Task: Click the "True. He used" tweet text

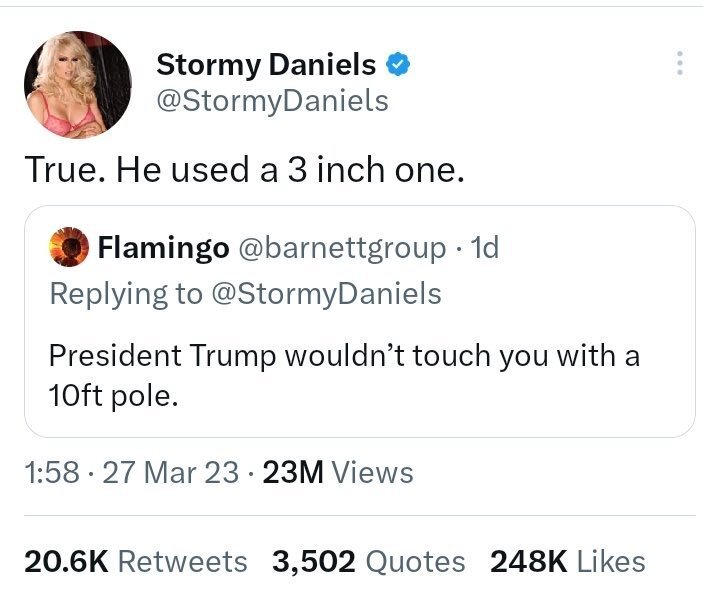Action: (245, 171)
